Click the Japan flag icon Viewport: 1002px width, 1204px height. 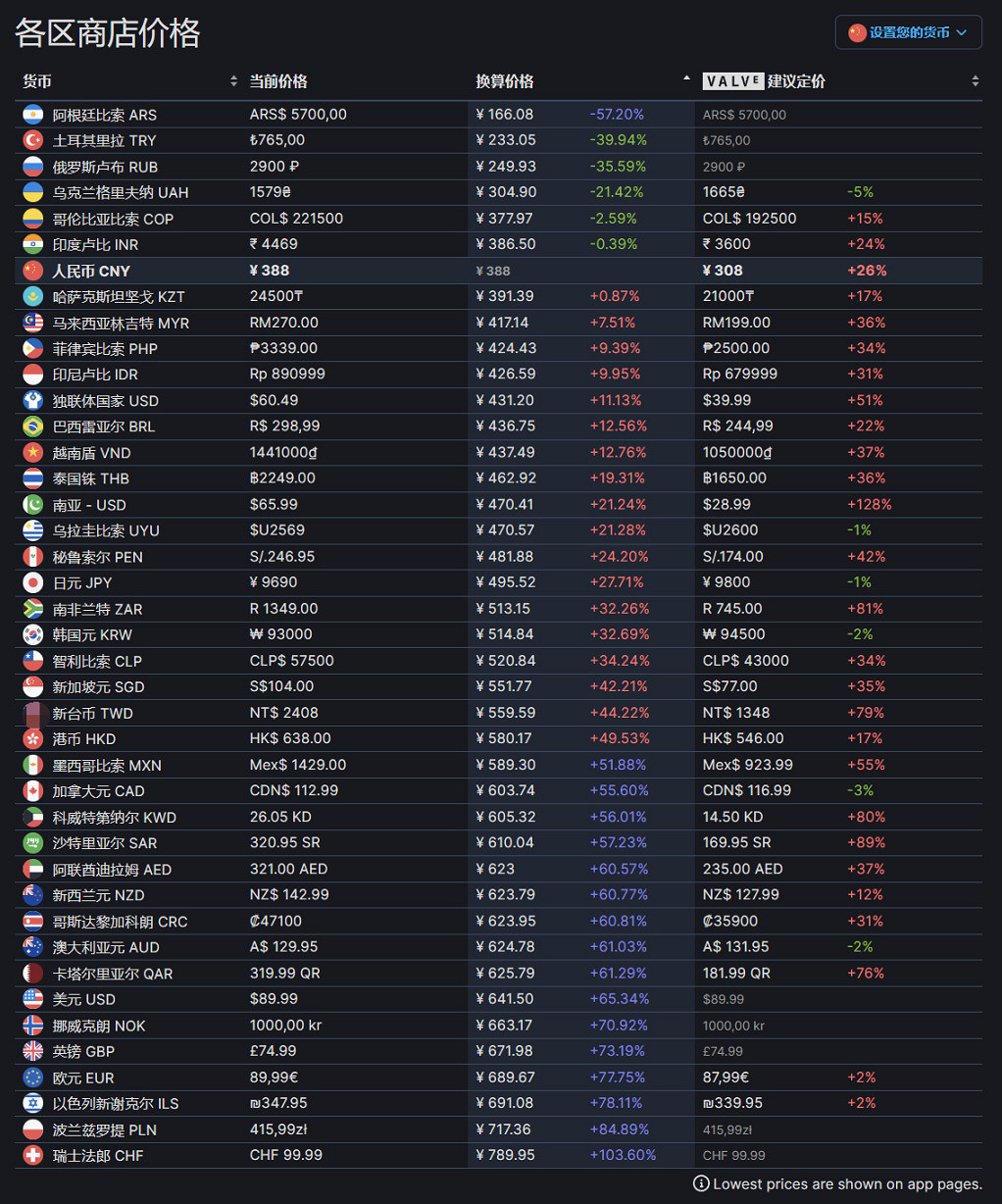coord(33,582)
